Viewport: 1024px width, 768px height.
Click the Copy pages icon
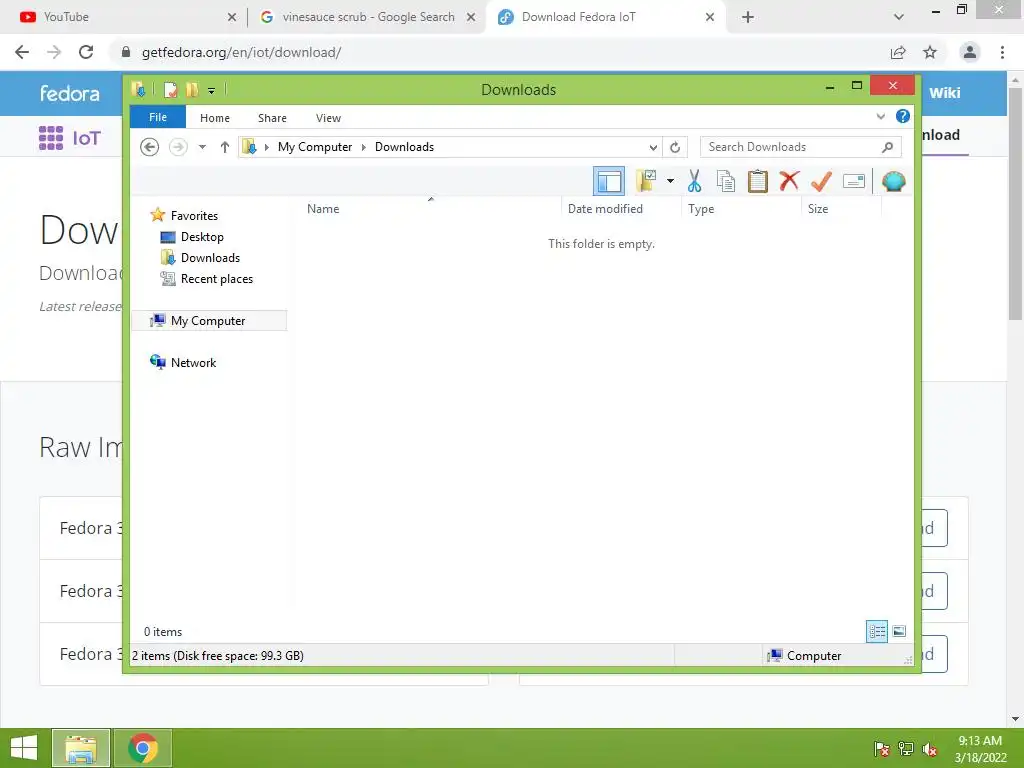tap(726, 181)
